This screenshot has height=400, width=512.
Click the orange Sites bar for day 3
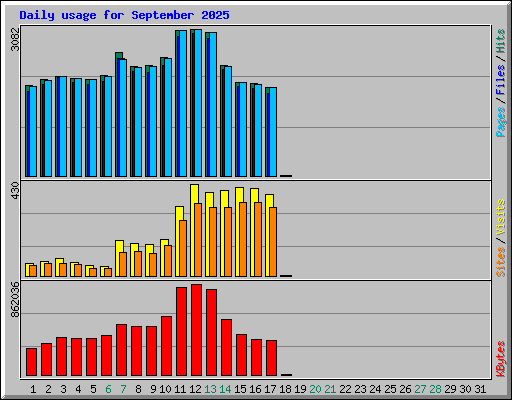coord(63,270)
